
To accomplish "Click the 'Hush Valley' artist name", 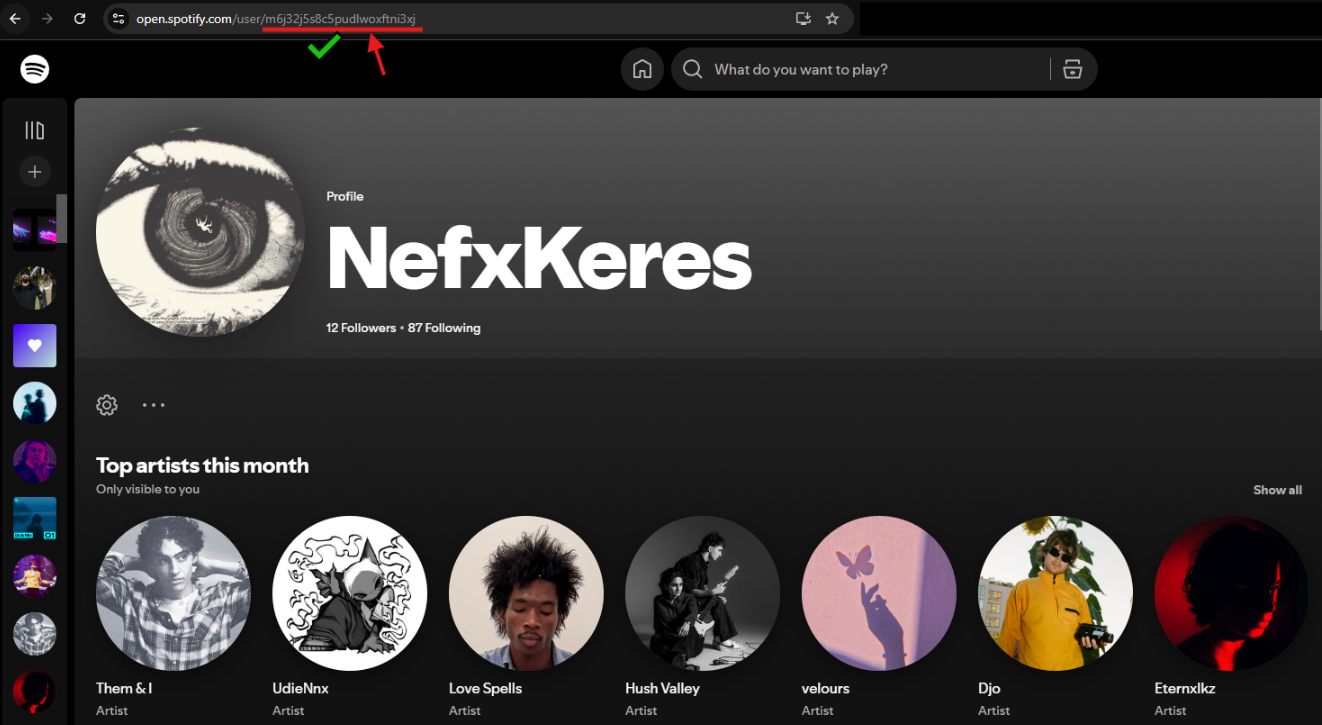I will pos(662,688).
